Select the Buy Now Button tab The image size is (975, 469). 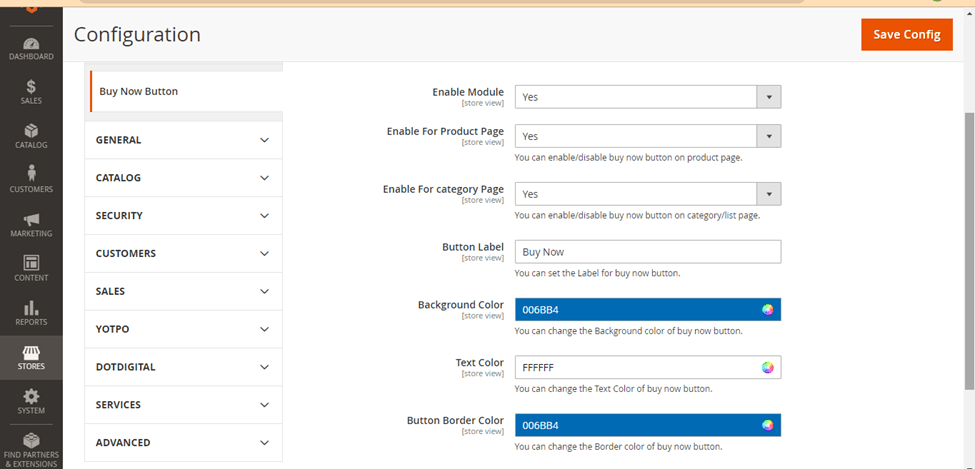187,91
